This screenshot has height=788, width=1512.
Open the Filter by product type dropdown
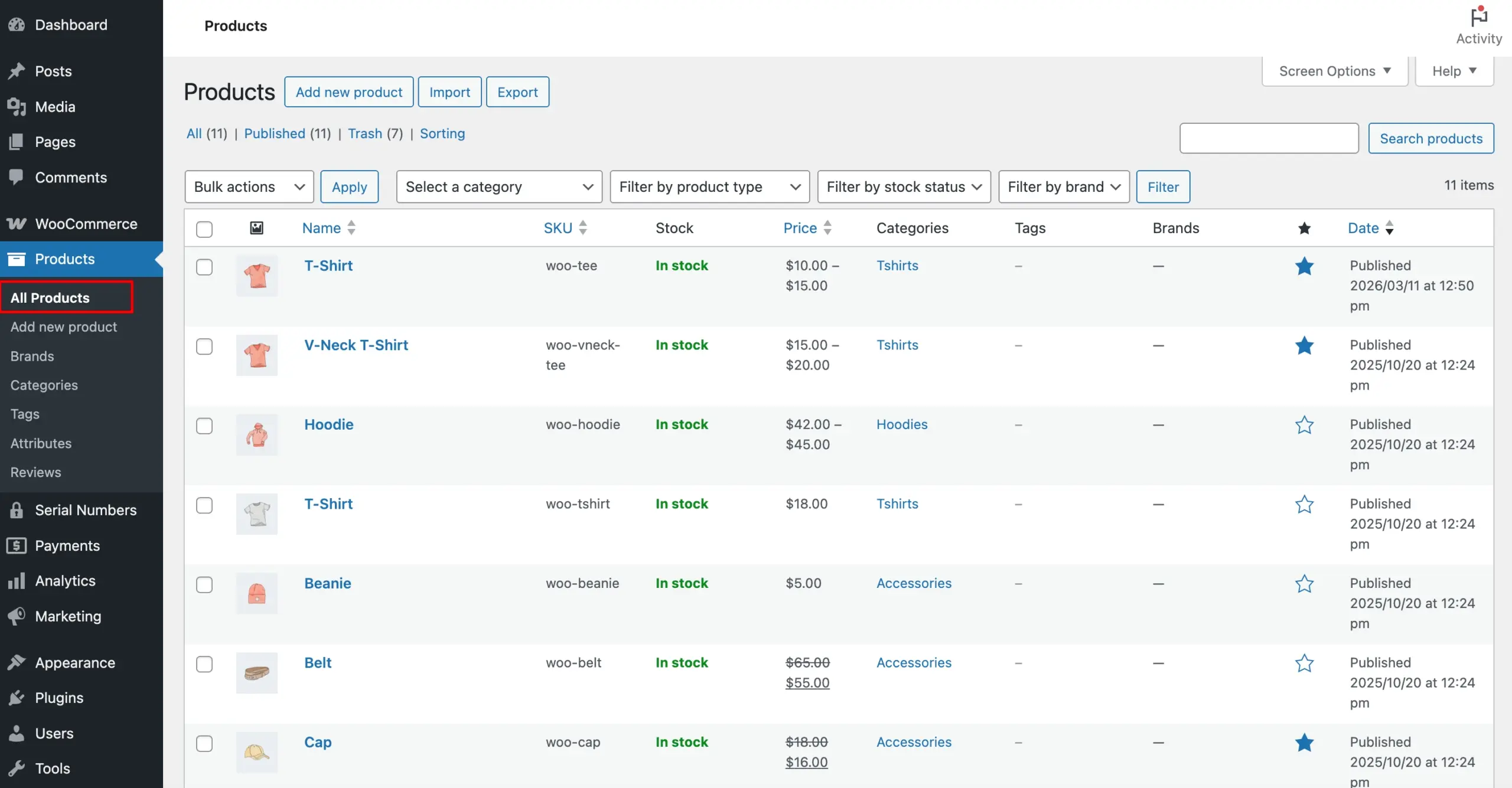(709, 187)
